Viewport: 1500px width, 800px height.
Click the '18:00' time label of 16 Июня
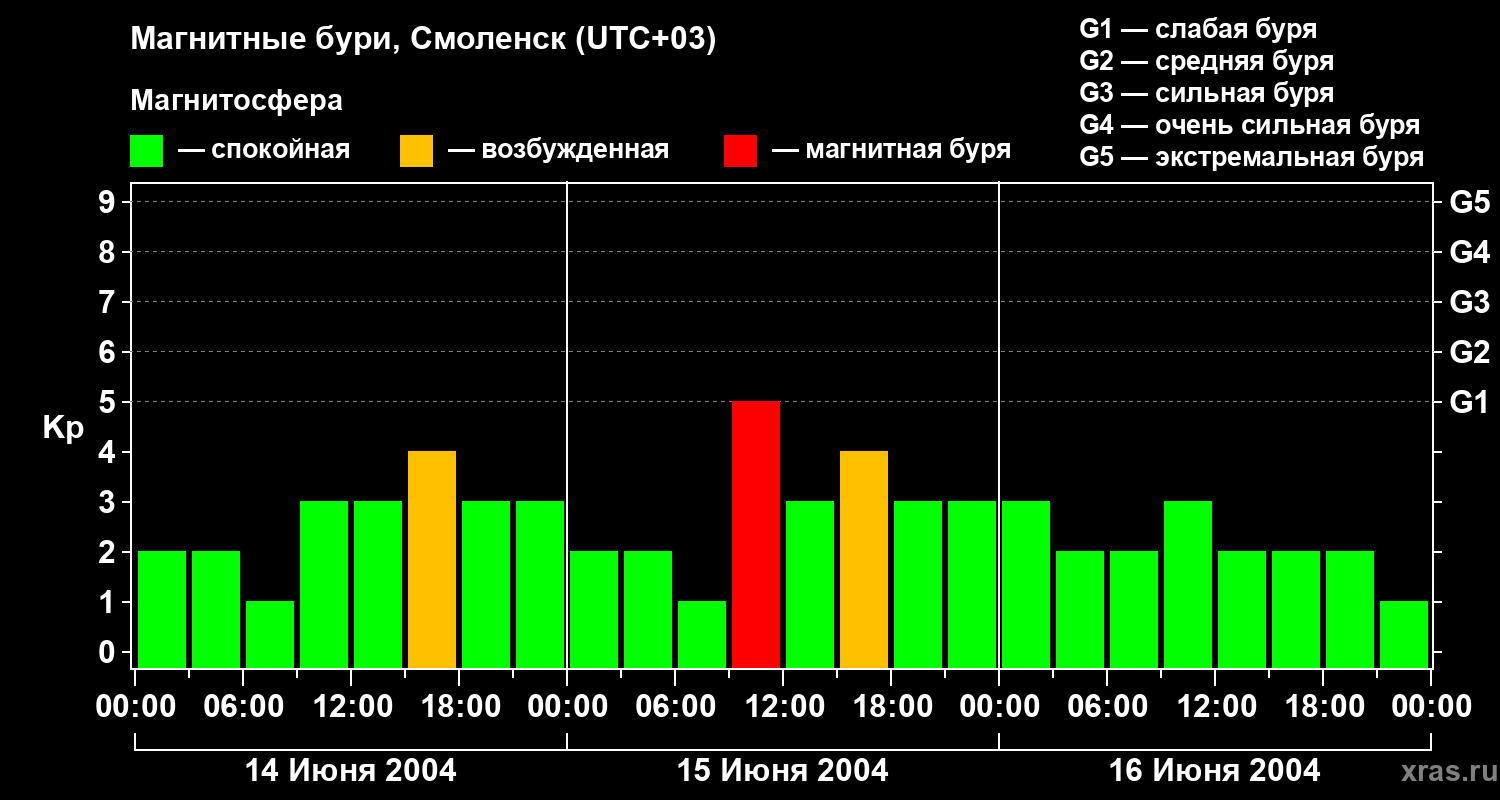point(1323,707)
